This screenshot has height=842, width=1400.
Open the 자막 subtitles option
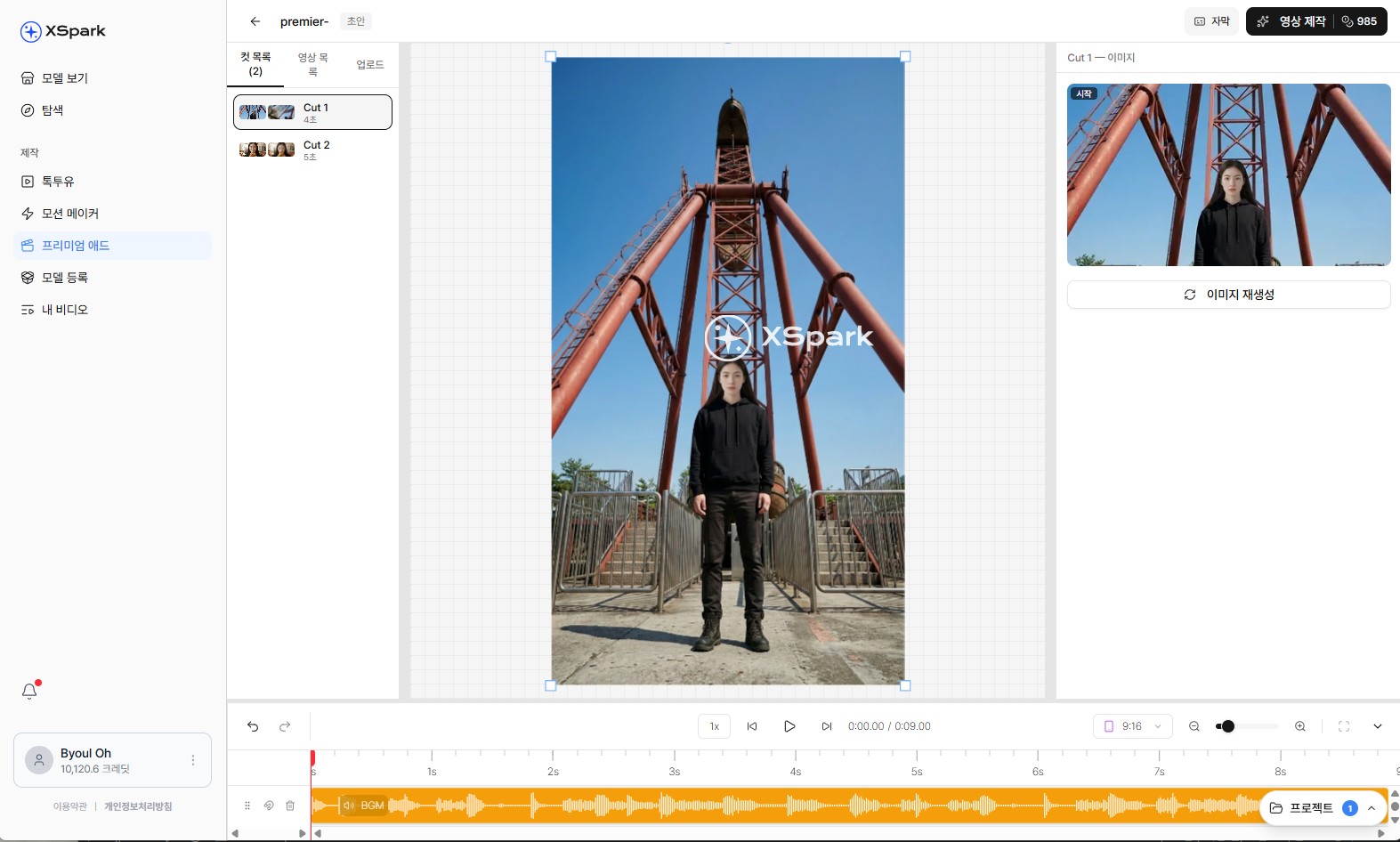click(1211, 21)
